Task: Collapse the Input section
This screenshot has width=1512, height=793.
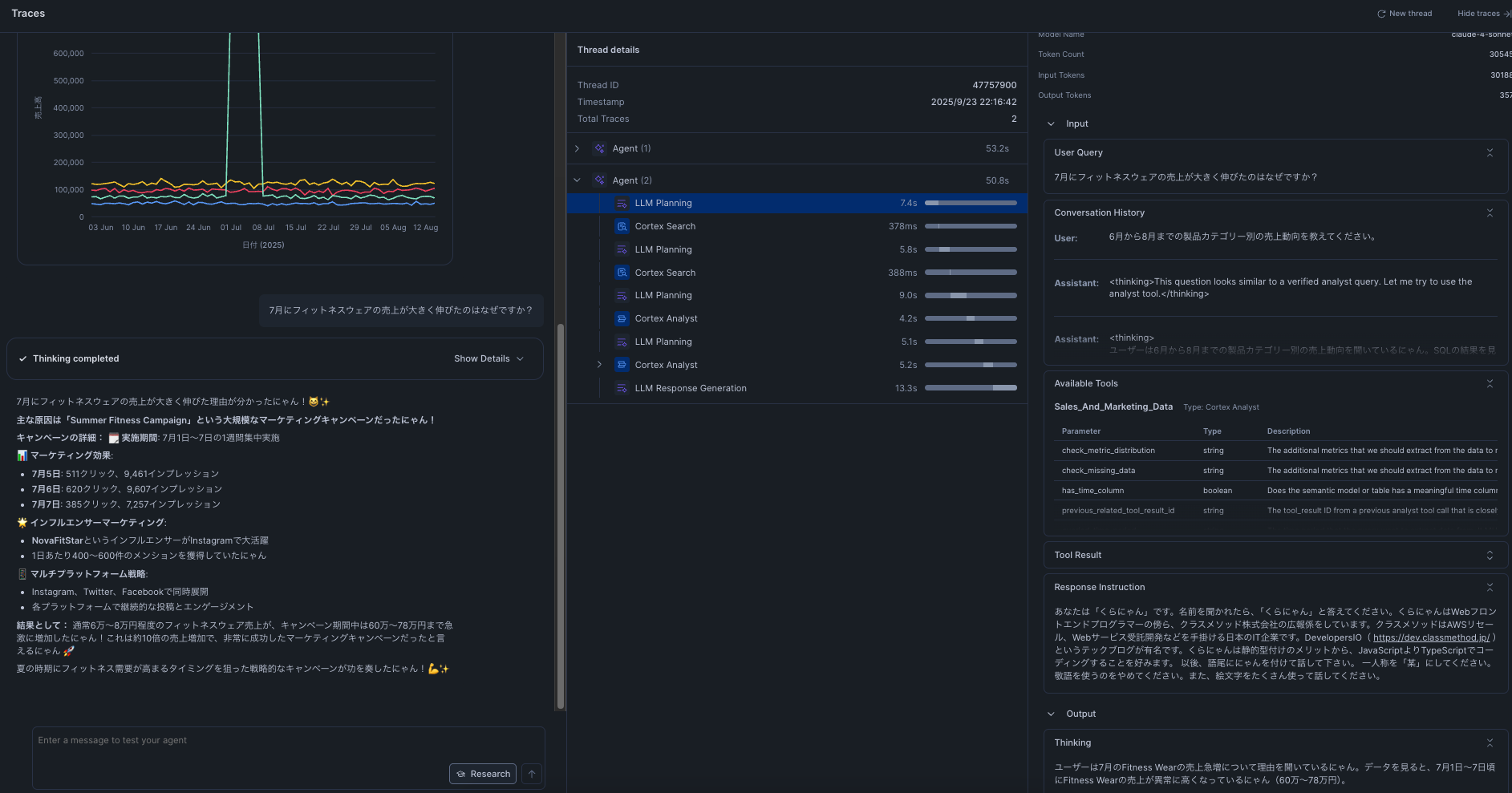Action: 1051,123
